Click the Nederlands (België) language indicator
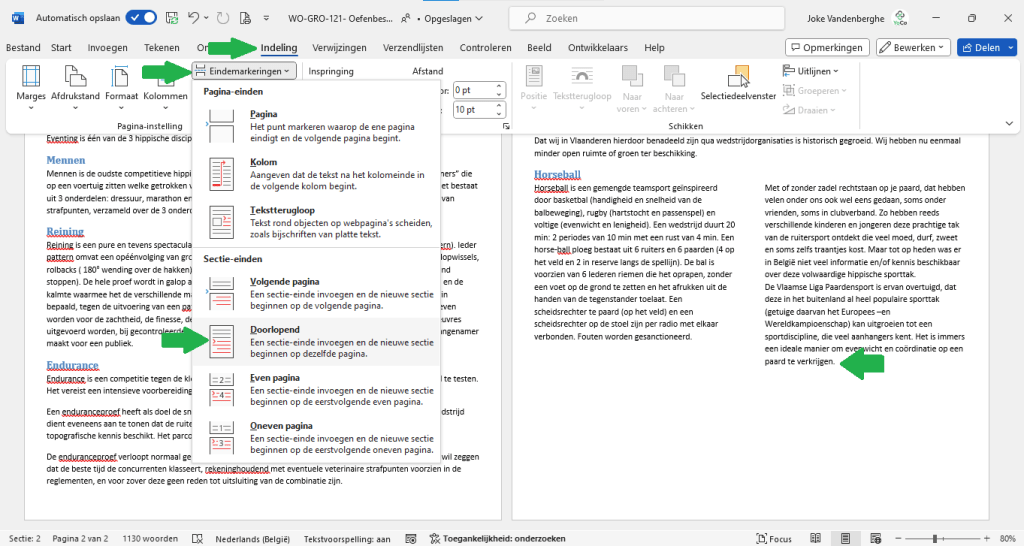Screen dimensions: 1024x546 253,539
